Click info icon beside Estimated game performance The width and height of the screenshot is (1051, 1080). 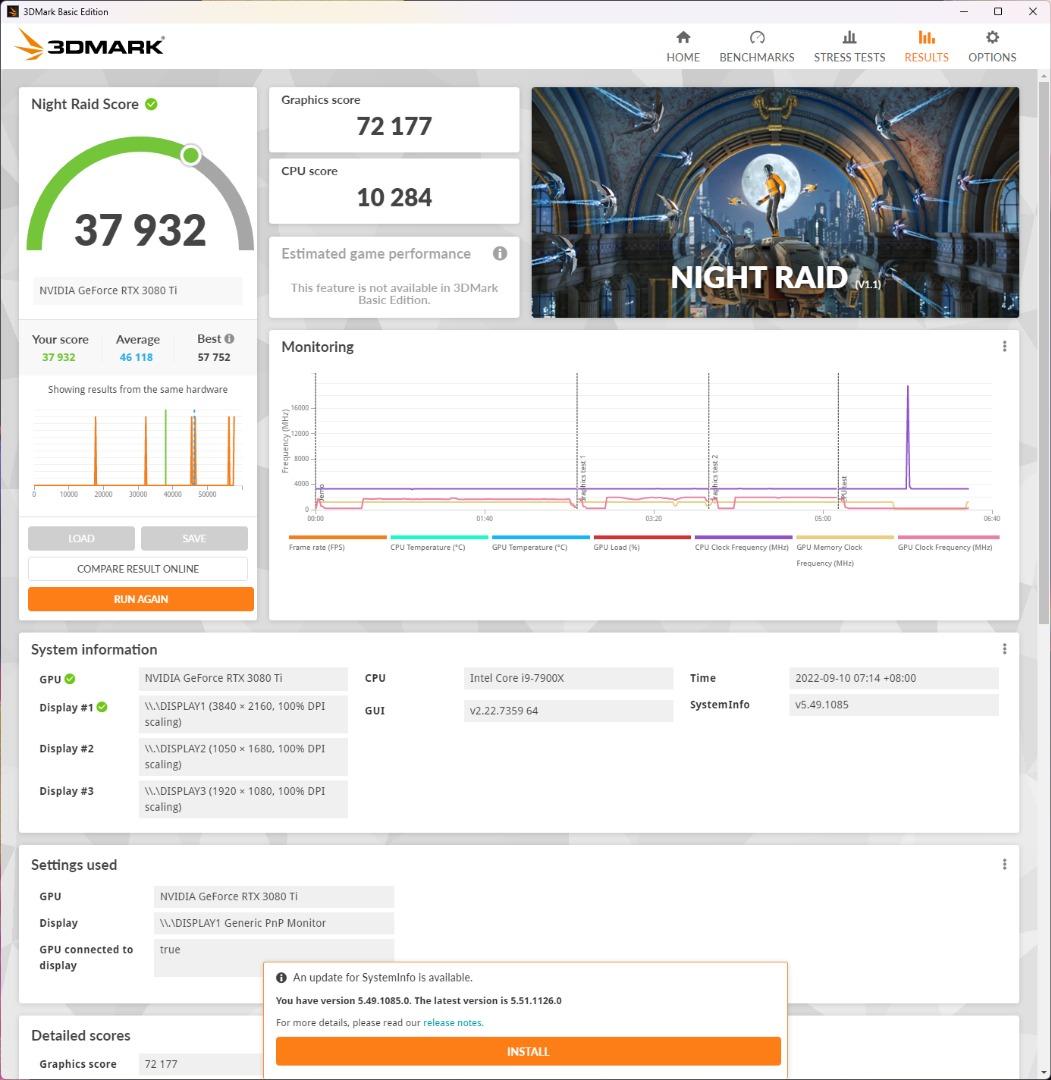pos(499,254)
